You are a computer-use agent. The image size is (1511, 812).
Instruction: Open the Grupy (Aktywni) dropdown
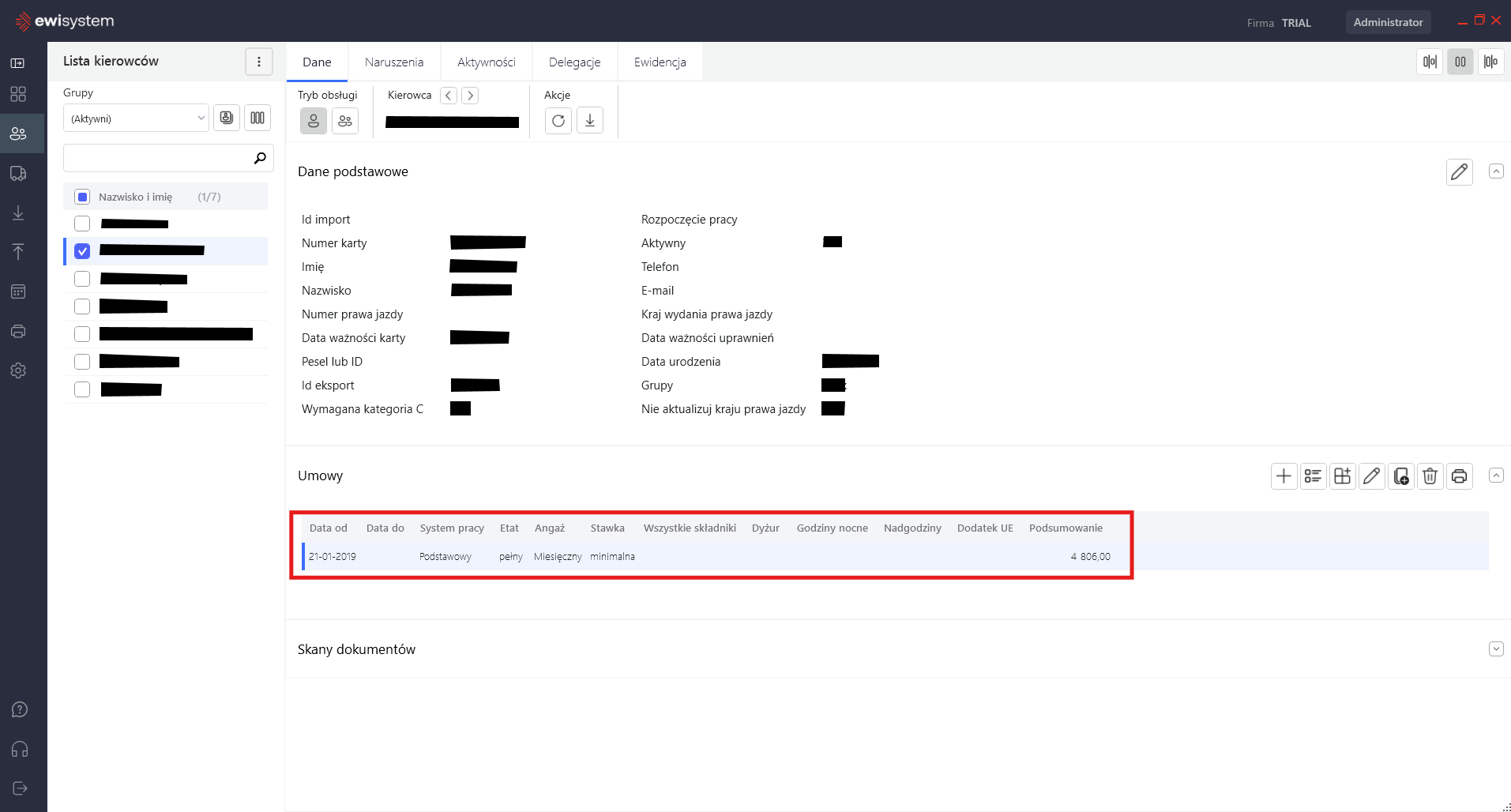[136, 118]
